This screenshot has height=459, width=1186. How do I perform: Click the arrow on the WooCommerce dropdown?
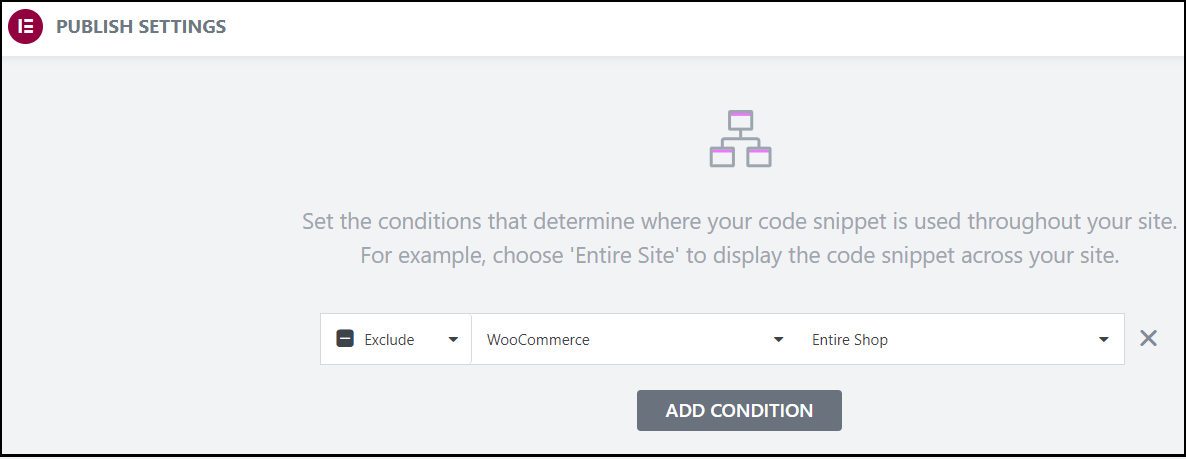[x=779, y=340]
